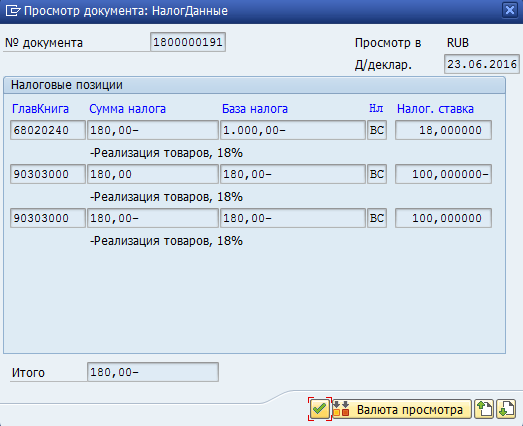
Task: Click the ГлавКнига column header
Action: (40, 109)
